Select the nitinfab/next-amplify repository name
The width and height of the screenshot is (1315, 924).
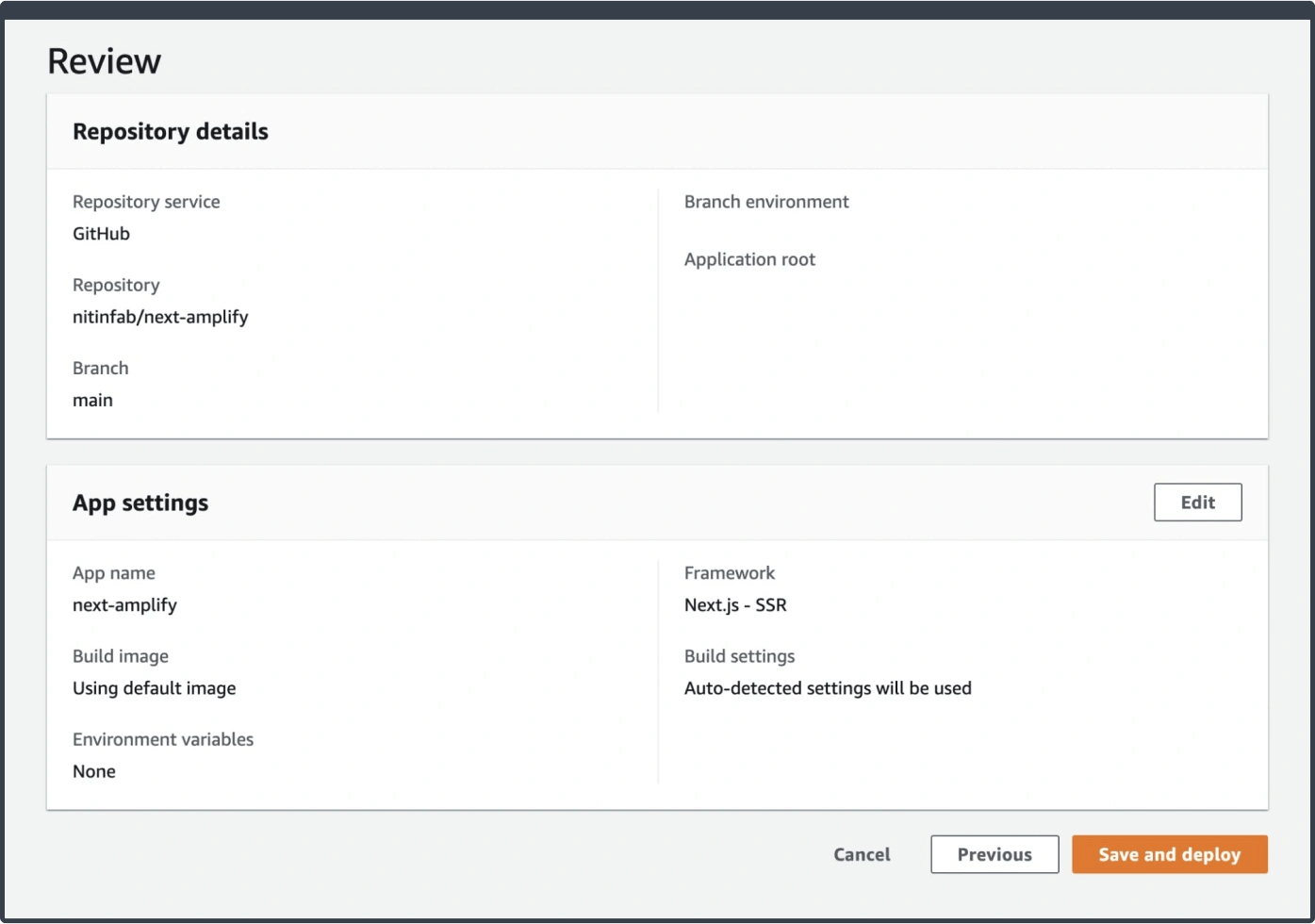[160, 317]
